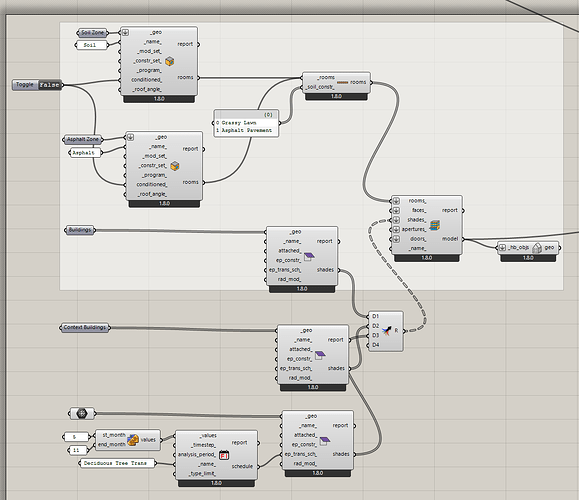Click the Merge component's arrow icon
The image size is (579, 500).
387,331
